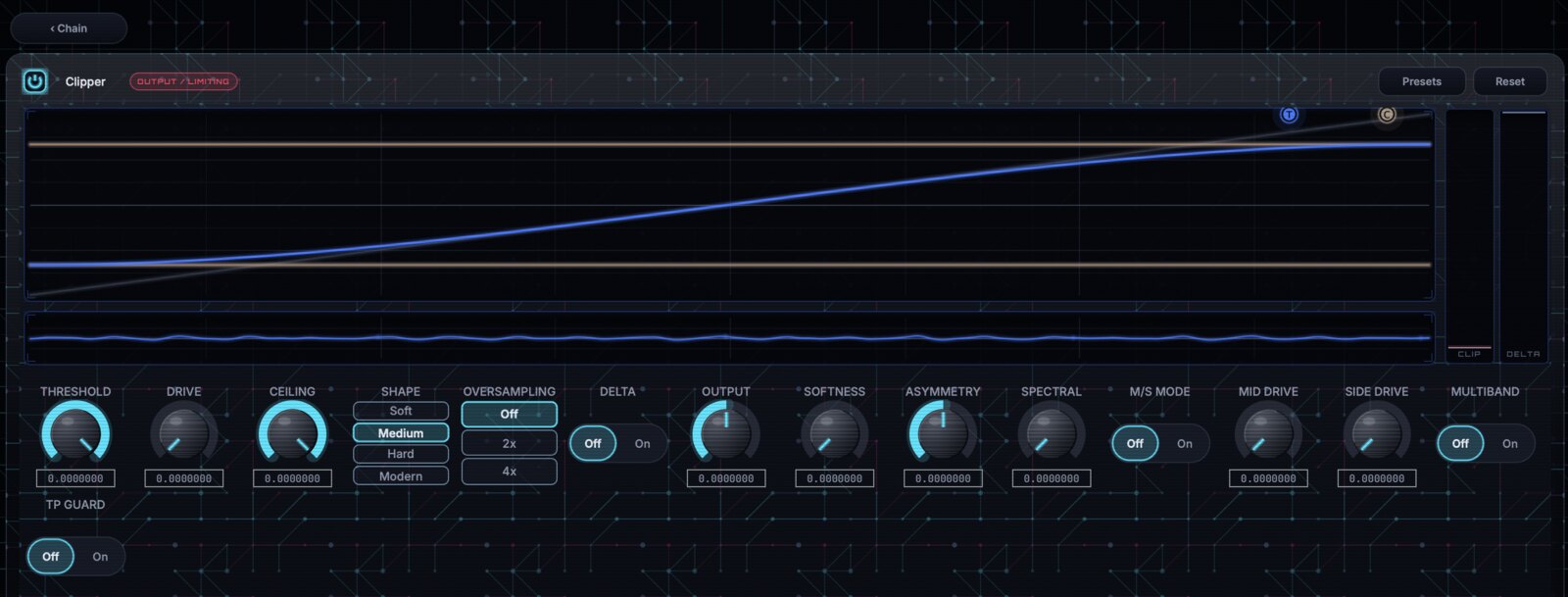The height and width of the screenshot is (597, 1568).
Task: Turn Multiband On
Action: [x=1510, y=443]
